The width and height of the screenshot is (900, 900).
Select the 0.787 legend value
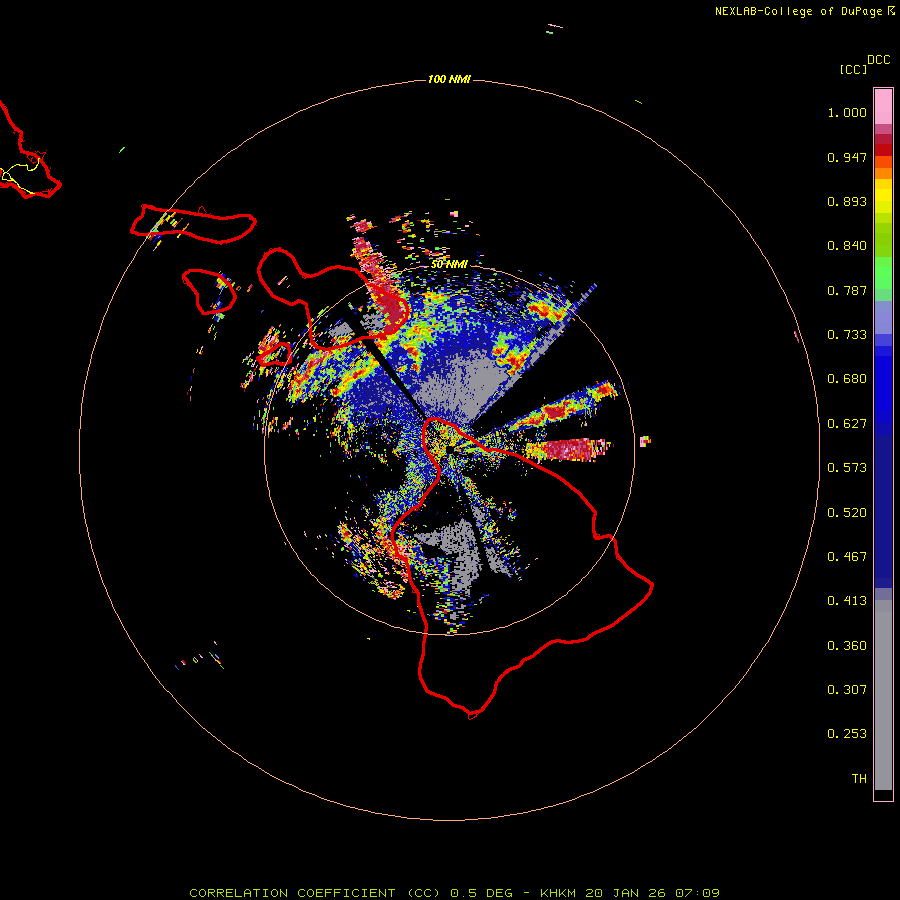coord(847,290)
